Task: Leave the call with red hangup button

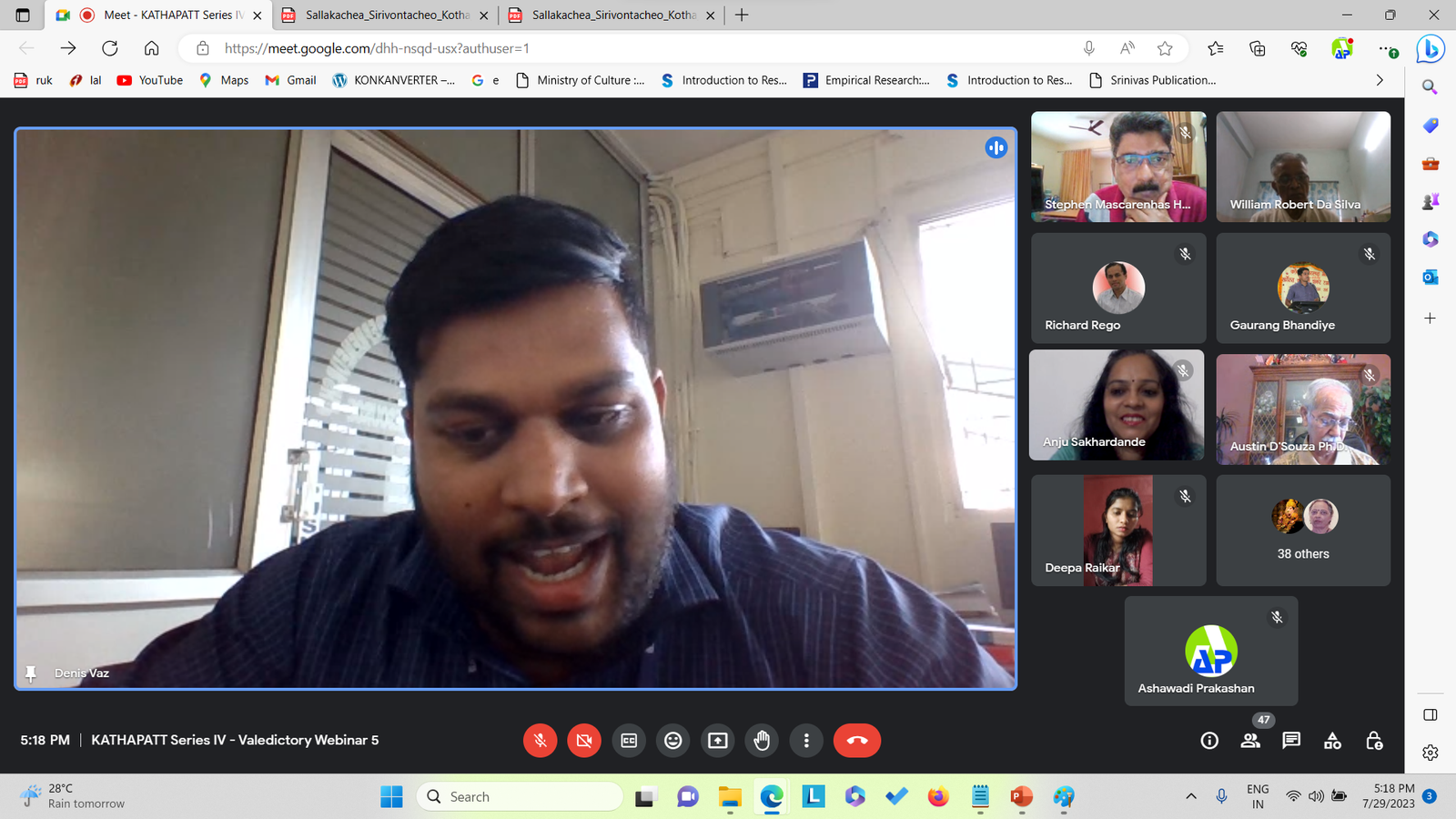Action: (x=857, y=741)
